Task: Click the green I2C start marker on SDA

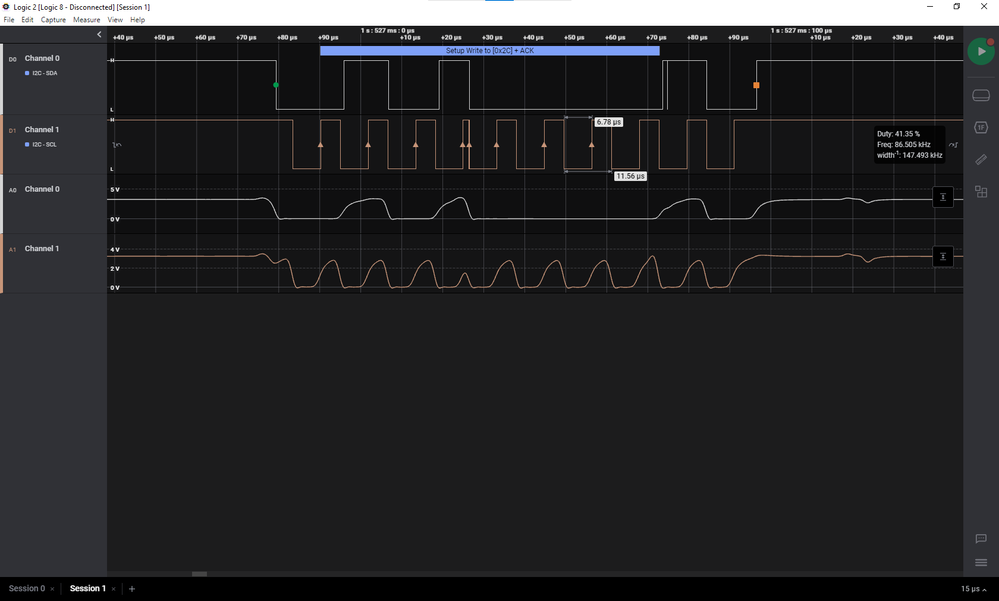Action: (x=276, y=85)
